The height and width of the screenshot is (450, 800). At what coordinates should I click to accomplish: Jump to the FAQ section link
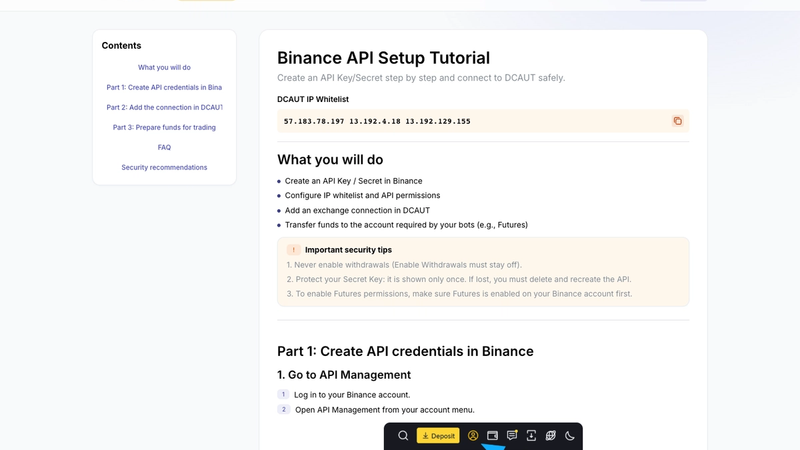click(164, 147)
